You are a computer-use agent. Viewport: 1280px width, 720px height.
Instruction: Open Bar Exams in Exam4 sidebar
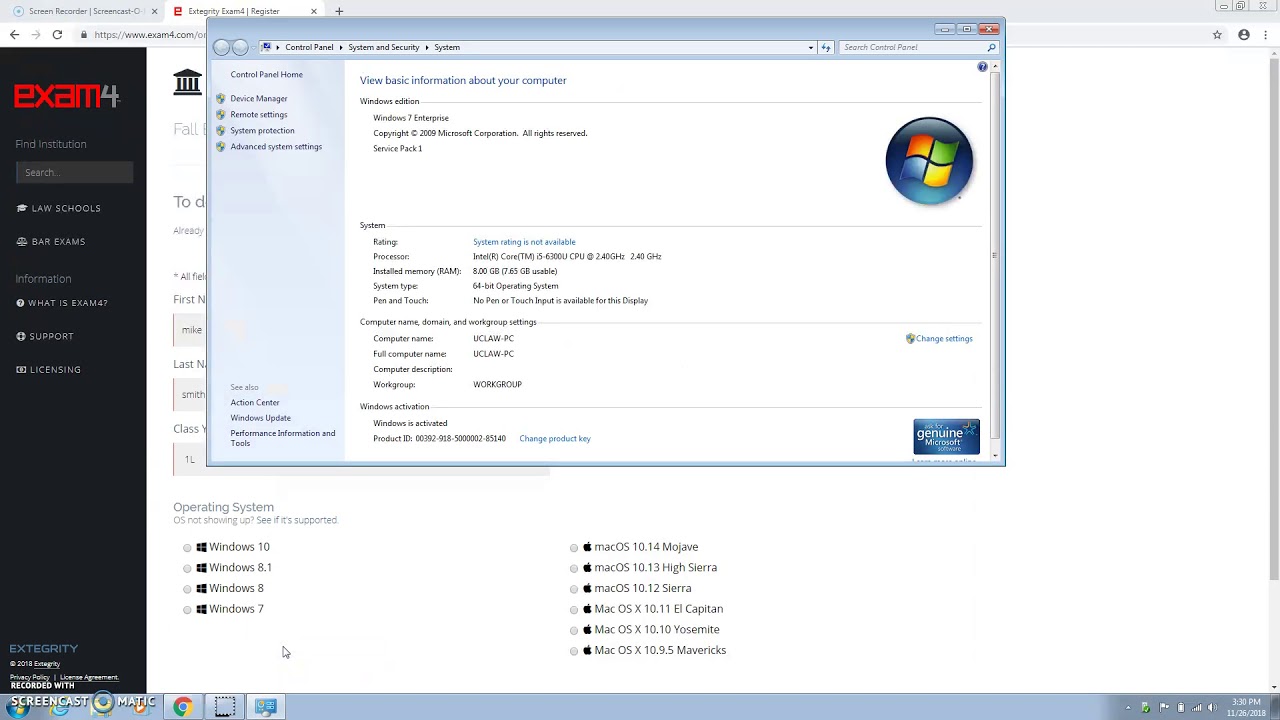click(51, 241)
